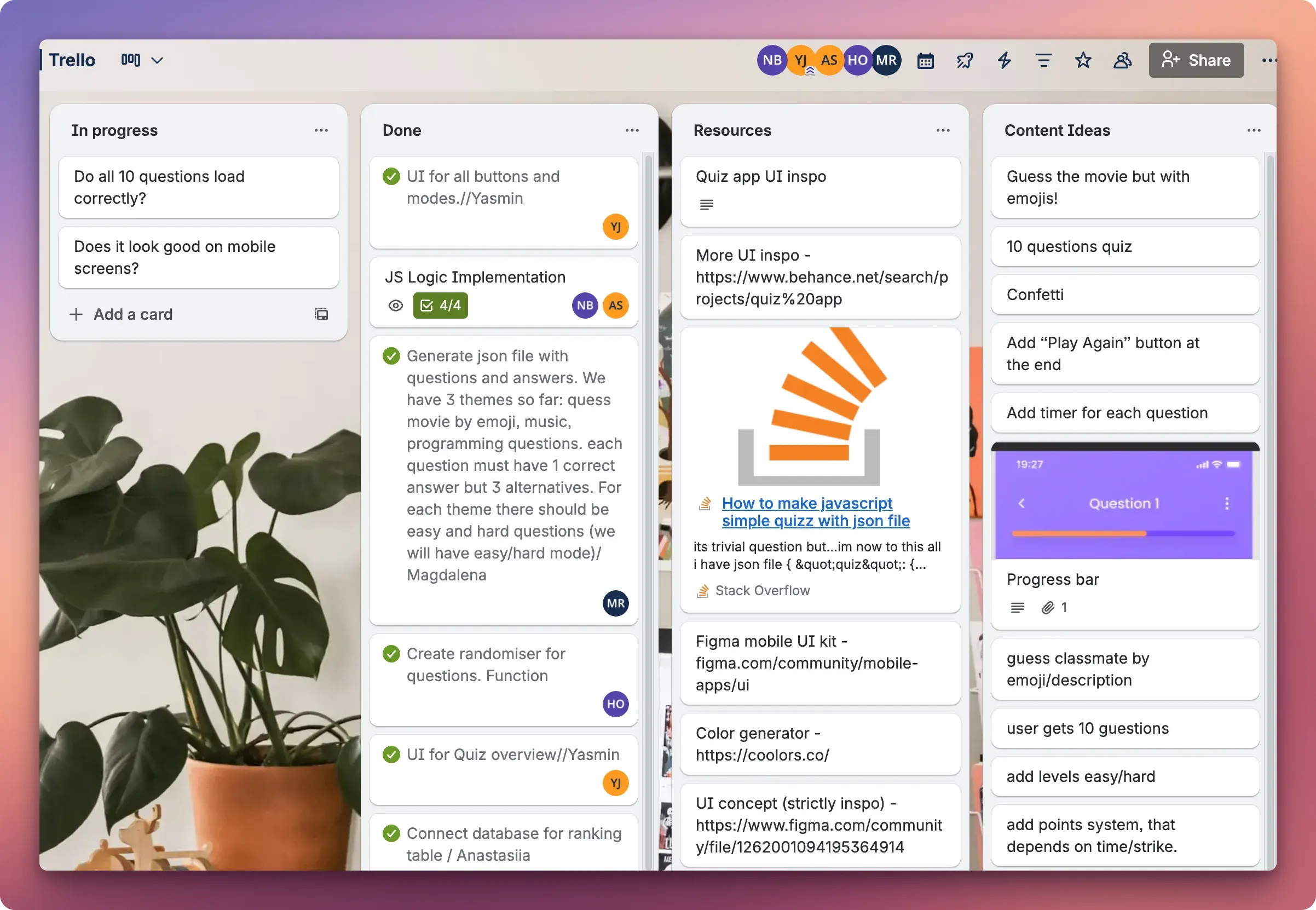Toggle completion on UI for all buttons card

click(x=390, y=176)
